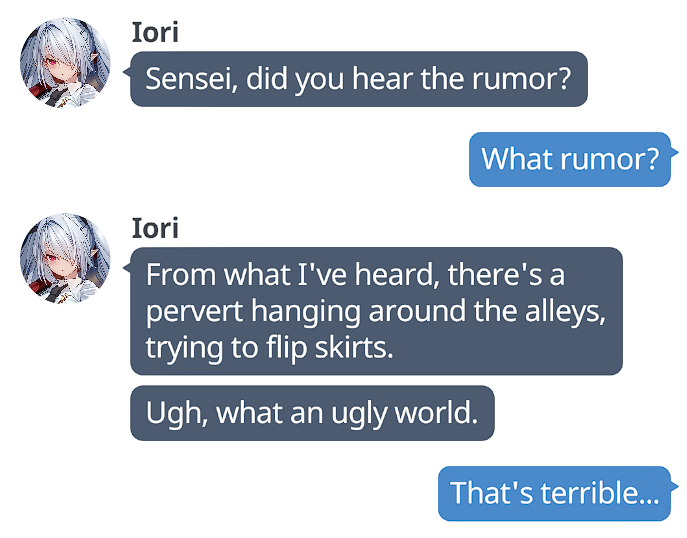Select the 'Ugh, what an ugly world.' bubble
The image size is (687, 538).
click(x=312, y=413)
